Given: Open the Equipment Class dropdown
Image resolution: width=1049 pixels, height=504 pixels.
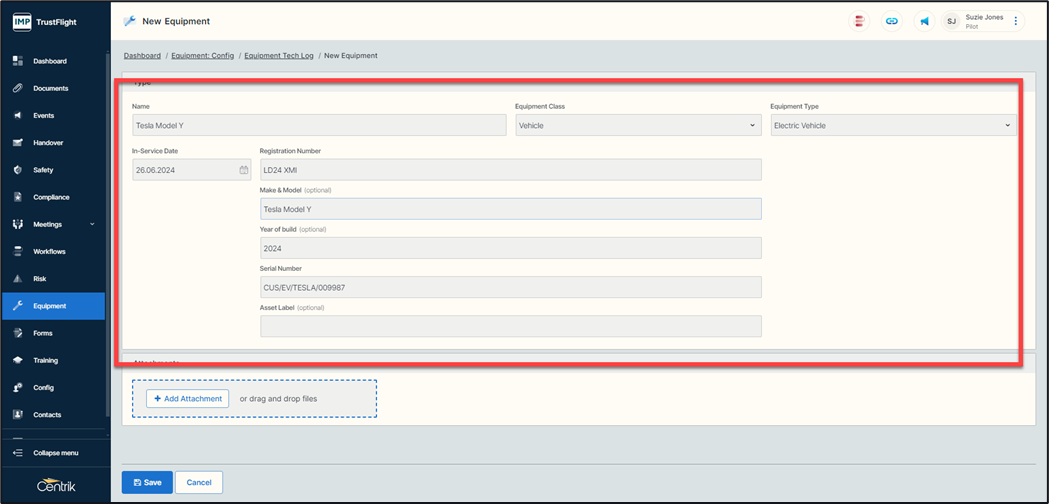Looking at the screenshot, I should pos(638,125).
